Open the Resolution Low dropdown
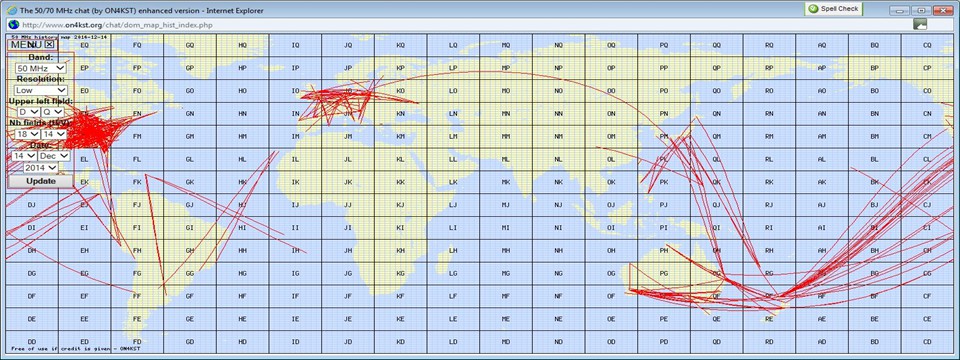Screen dimensions: 960x360 [41, 90]
